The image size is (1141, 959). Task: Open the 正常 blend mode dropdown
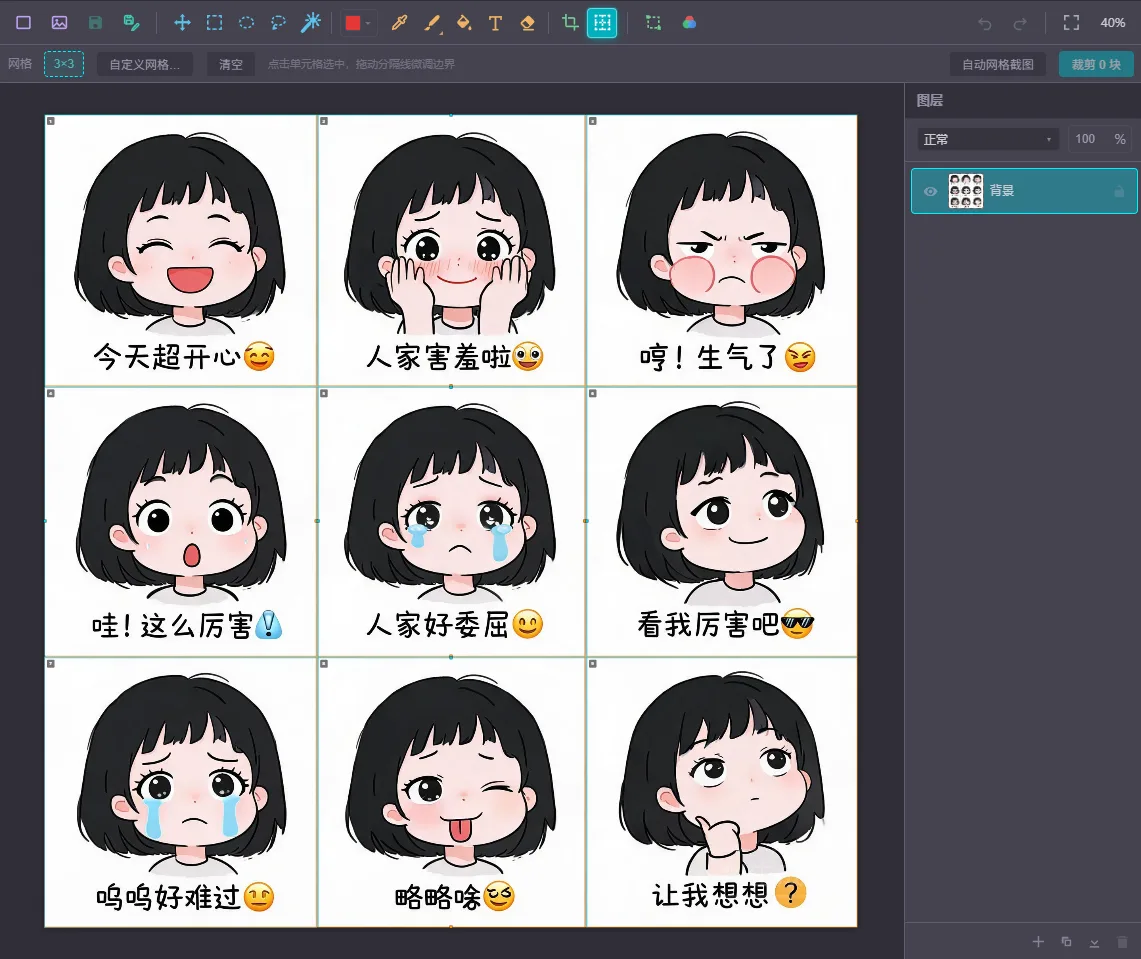point(987,139)
